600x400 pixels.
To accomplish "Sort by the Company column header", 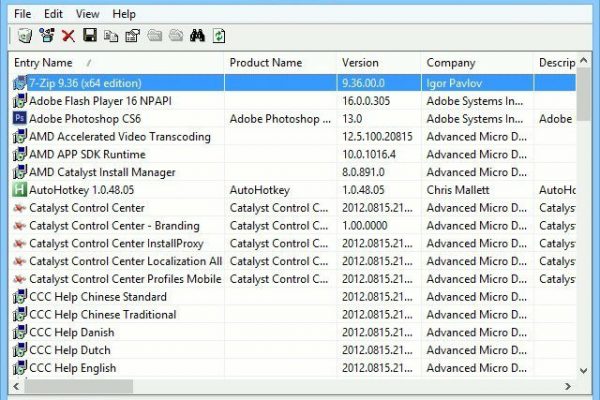I will pos(475,63).
